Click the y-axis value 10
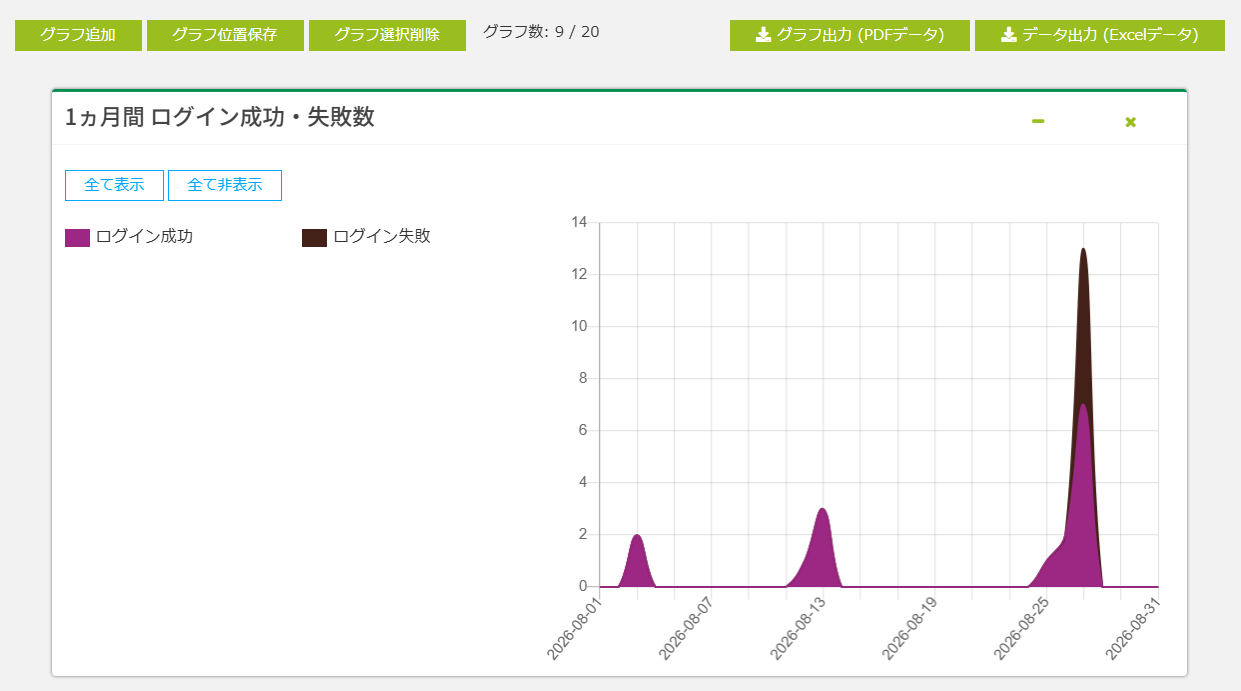1241x691 pixels. point(579,326)
